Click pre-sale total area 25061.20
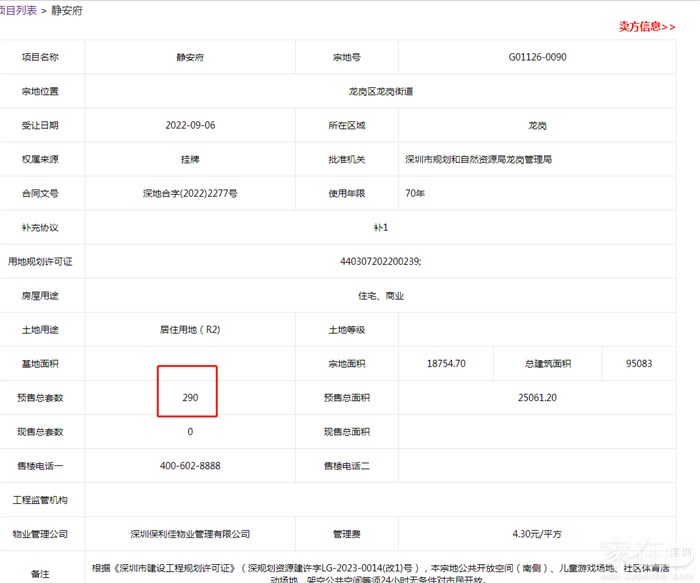The image size is (700, 583). point(537,398)
